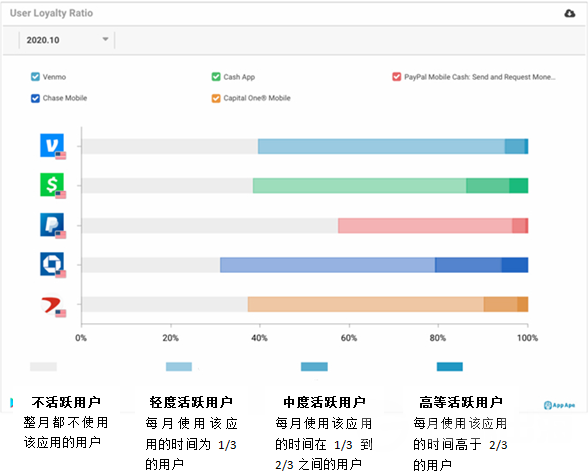588x475 pixels.
Task: Click the Venmo app icon
Action: point(52,145)
